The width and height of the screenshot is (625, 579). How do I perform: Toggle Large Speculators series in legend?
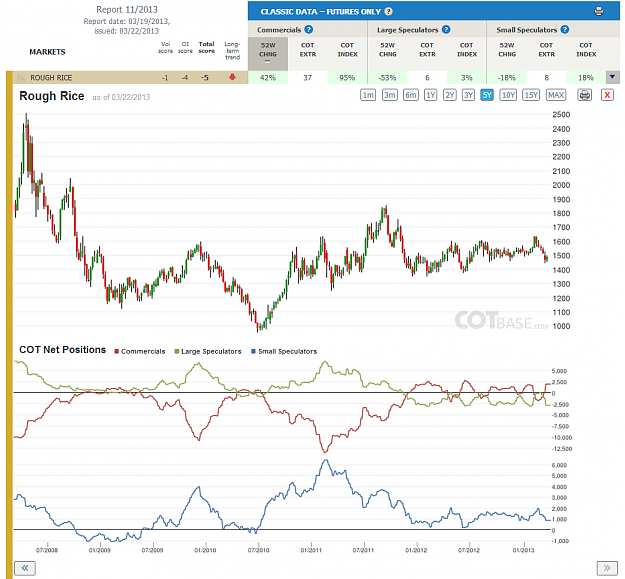[208, 351]
